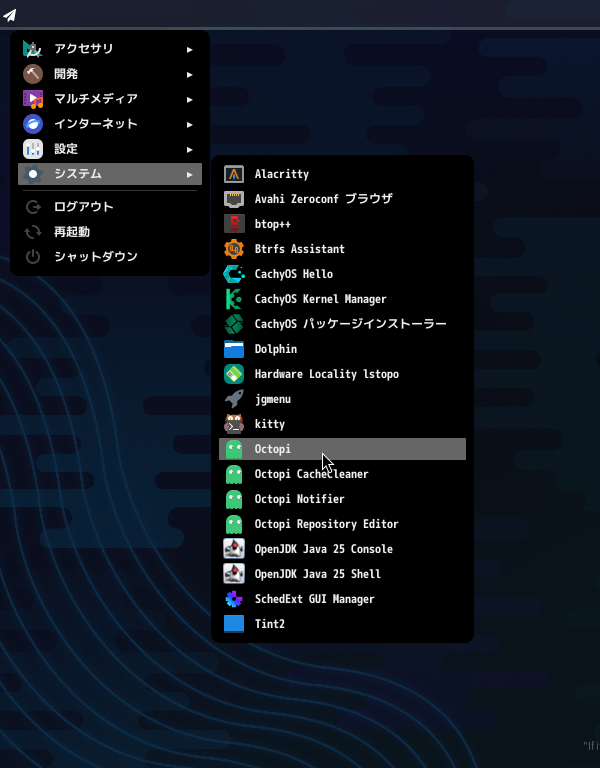This screenshot has width=600, height=768.
Task: Launch Octopi from the highlighted entry
Action: coord(342,449)
